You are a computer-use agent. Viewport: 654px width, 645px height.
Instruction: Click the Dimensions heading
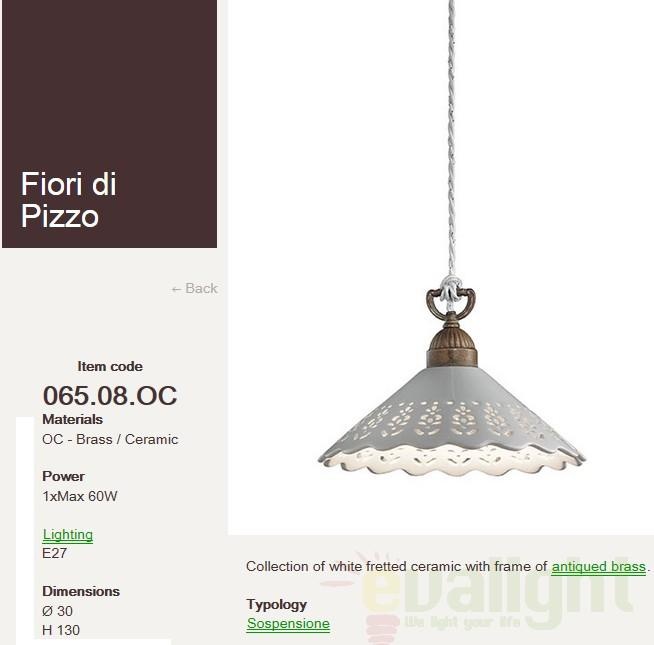[x=81, y=592]
